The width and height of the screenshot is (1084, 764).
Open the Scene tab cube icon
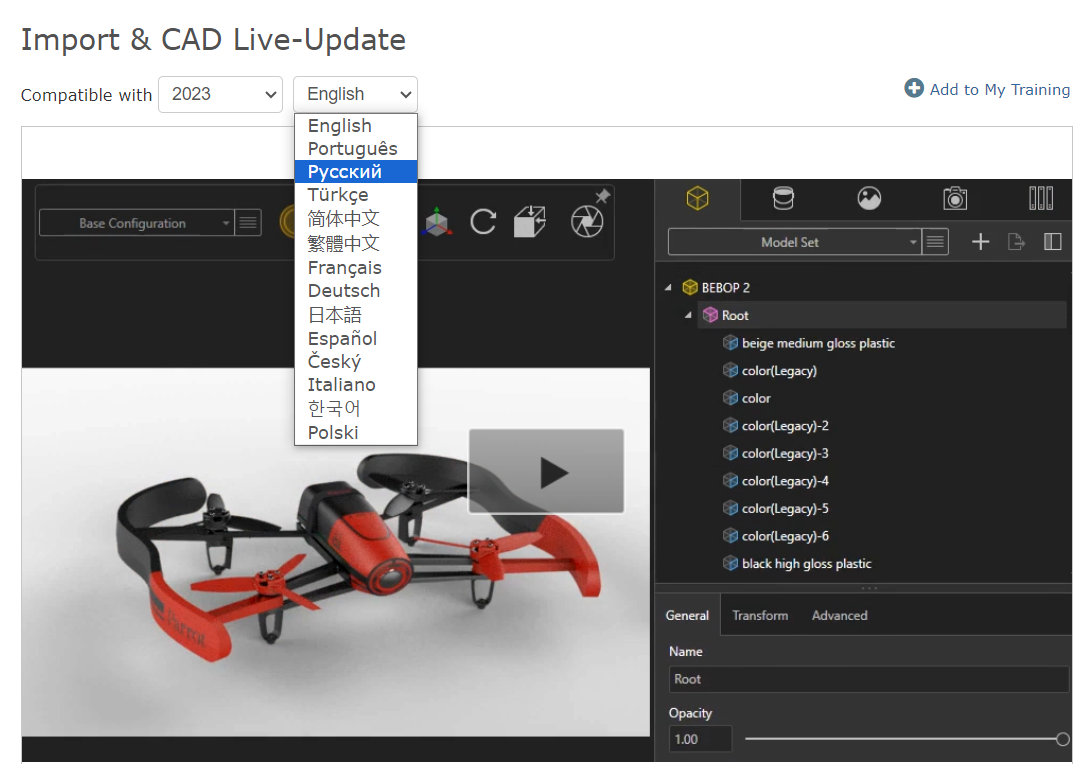tap(697, 199)
